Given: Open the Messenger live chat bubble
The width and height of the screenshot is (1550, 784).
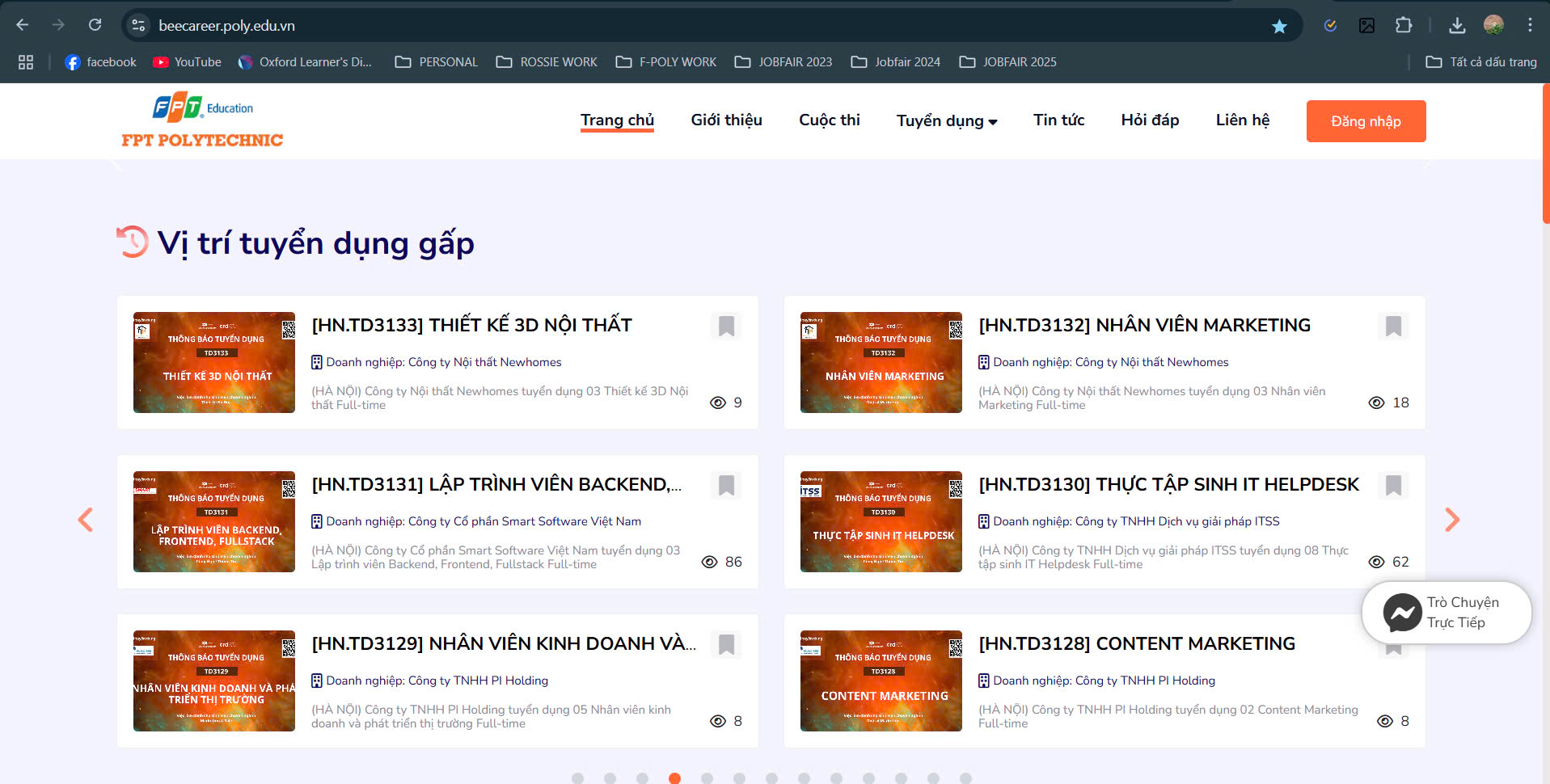Looking at the screenshot, I should pyautogui.click(x=1447, y=613).
